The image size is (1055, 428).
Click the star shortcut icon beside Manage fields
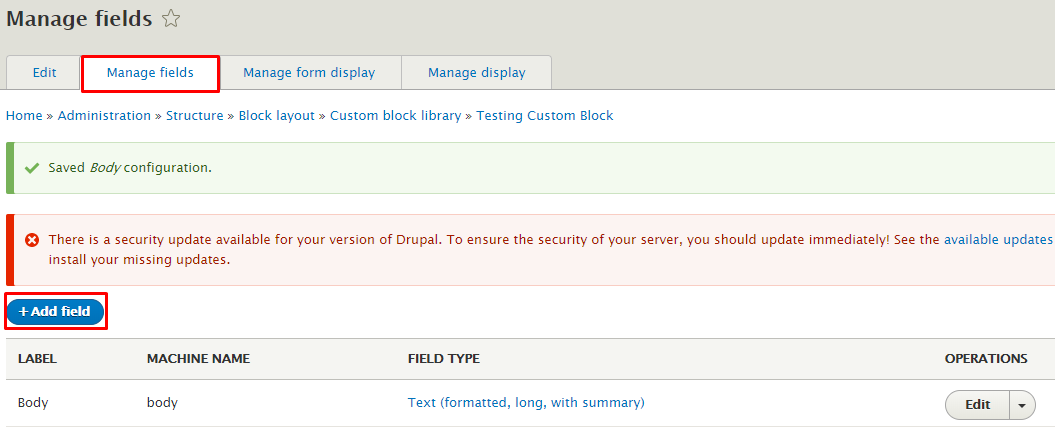[x=171, y=20]
